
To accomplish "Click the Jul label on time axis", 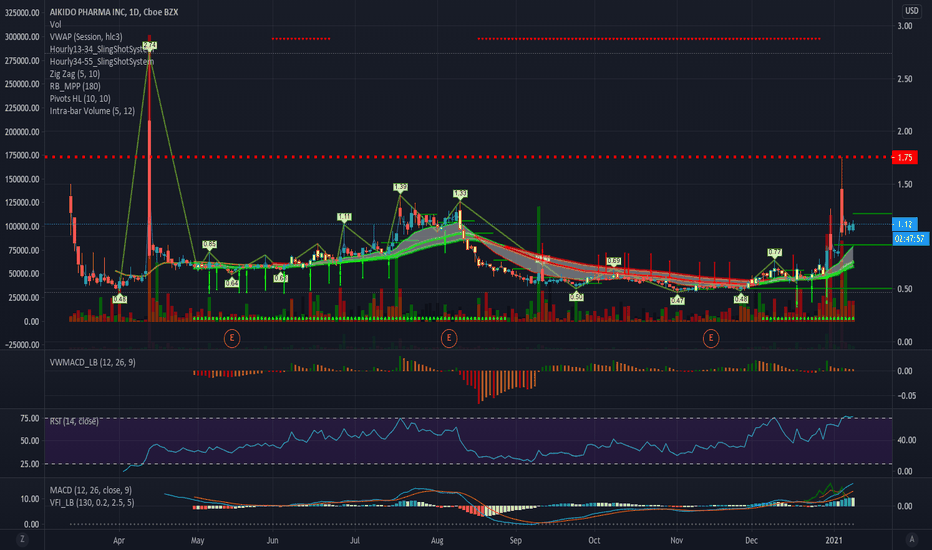I will click(355, 540).
